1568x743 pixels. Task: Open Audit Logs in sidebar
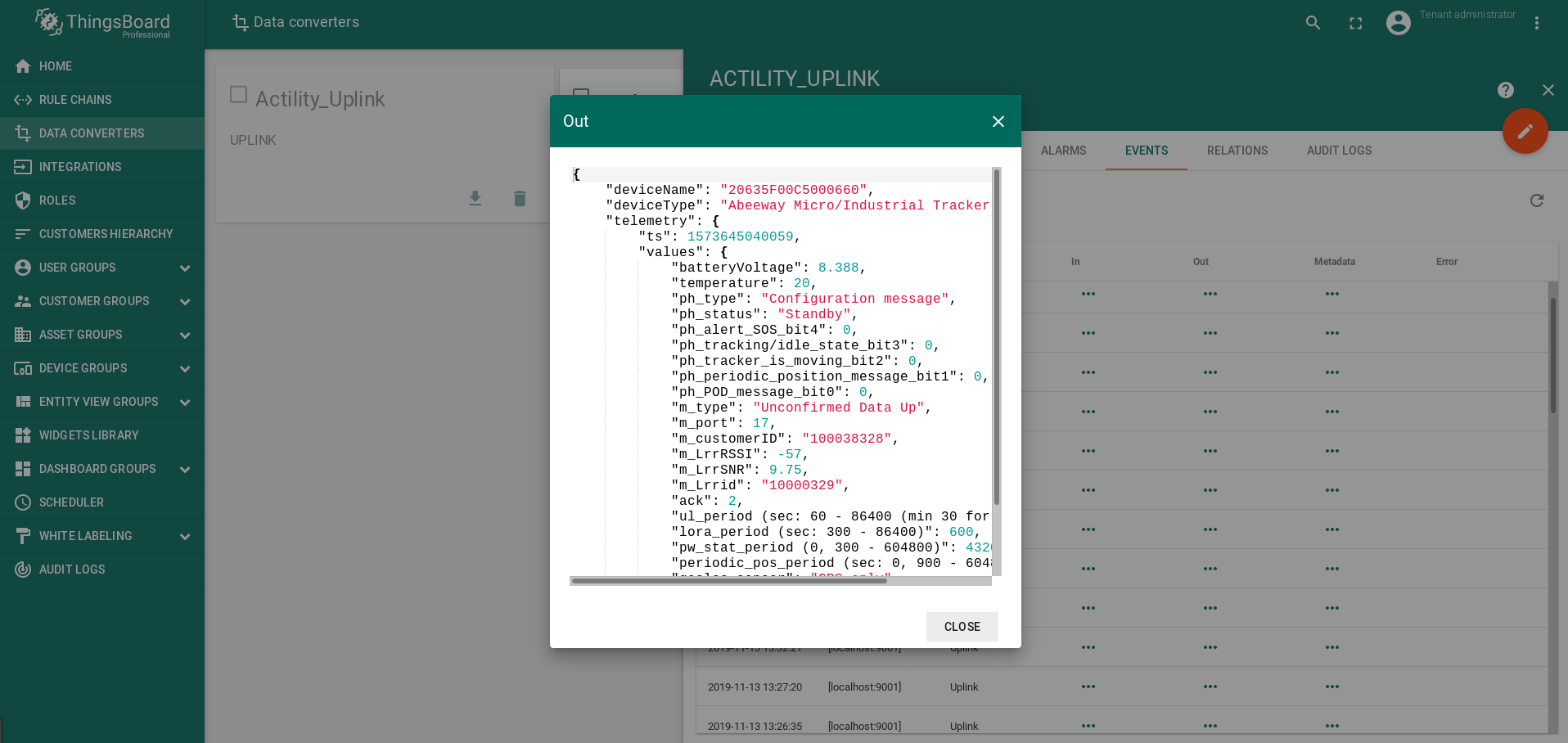tap(102, 570)
